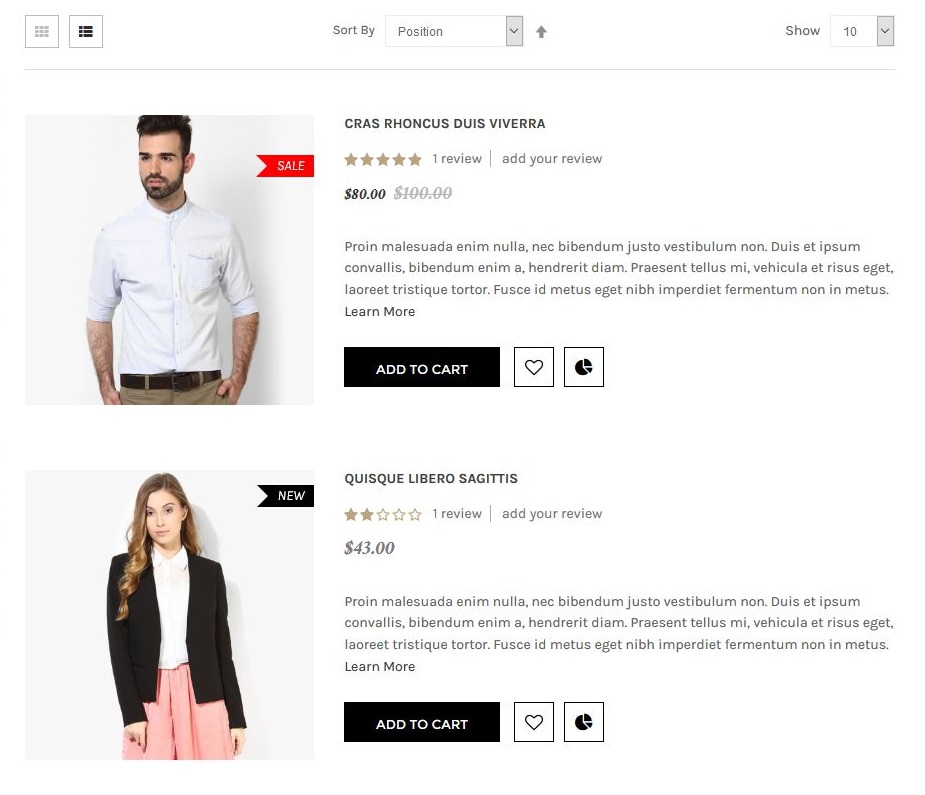Switch to grid view layout
The image size is (925, 795).
[x=42, y=32]
